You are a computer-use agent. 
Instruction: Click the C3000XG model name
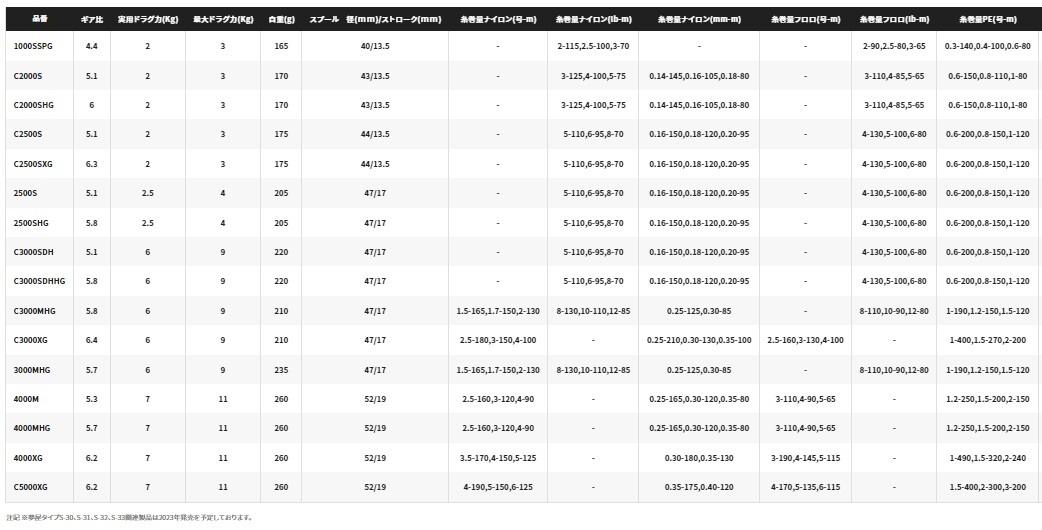point(31,340)
